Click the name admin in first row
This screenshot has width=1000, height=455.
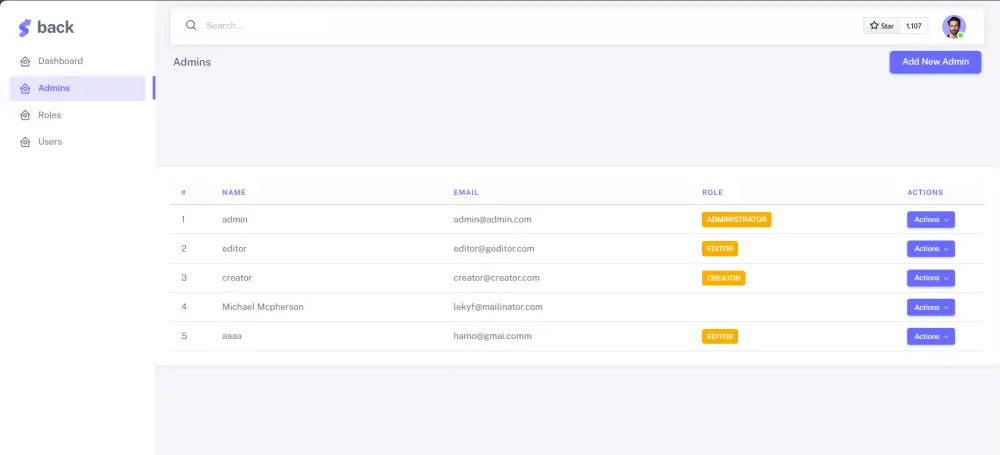pyautogui.click(x=235, y=220)
